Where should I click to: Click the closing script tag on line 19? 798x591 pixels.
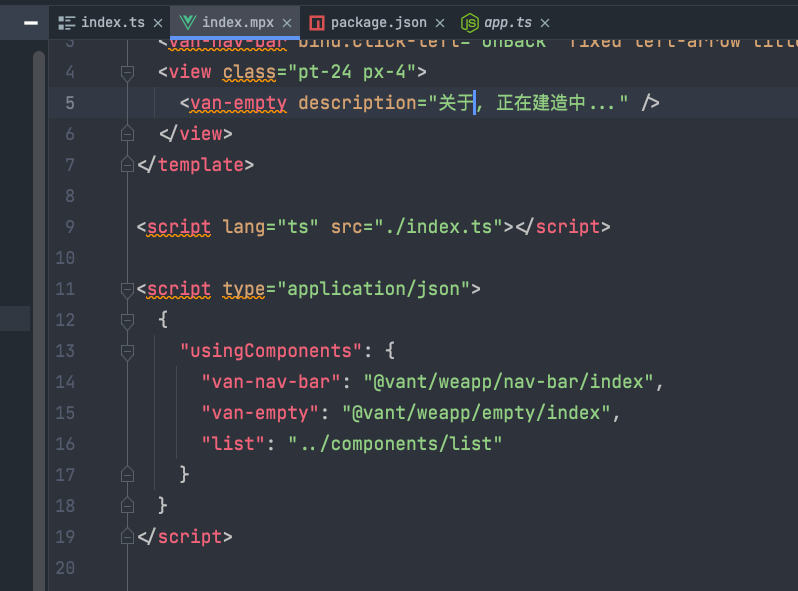(185, 537)
